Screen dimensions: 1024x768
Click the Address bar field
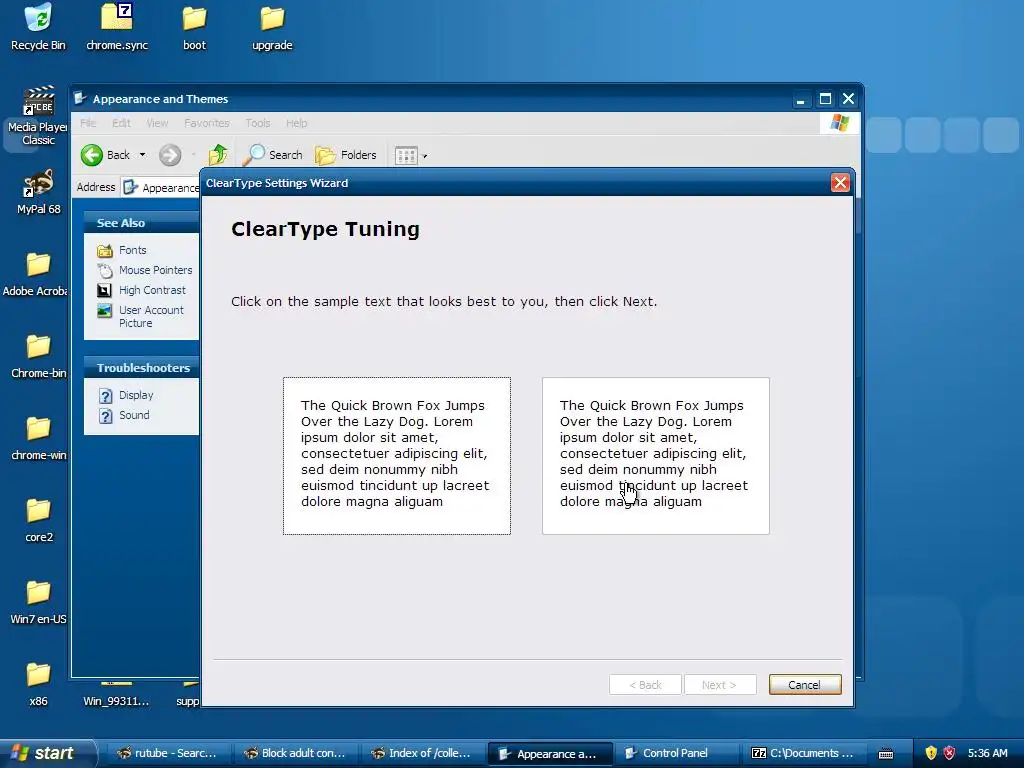pos(161,187)
